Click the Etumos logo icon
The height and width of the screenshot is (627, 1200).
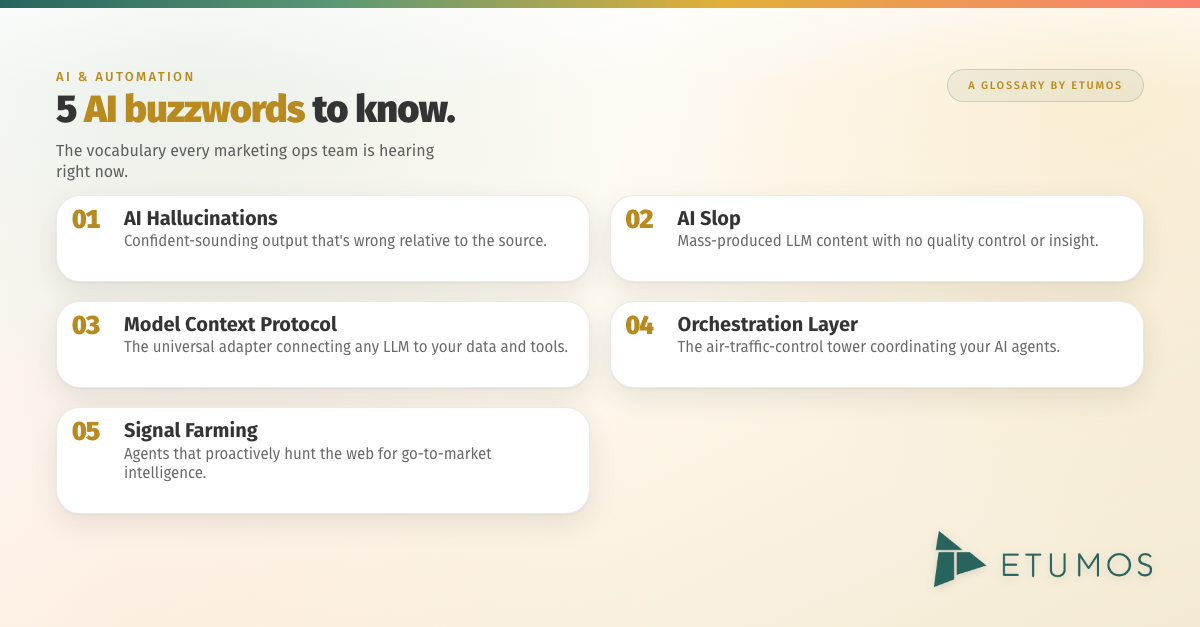pos(959,559)
